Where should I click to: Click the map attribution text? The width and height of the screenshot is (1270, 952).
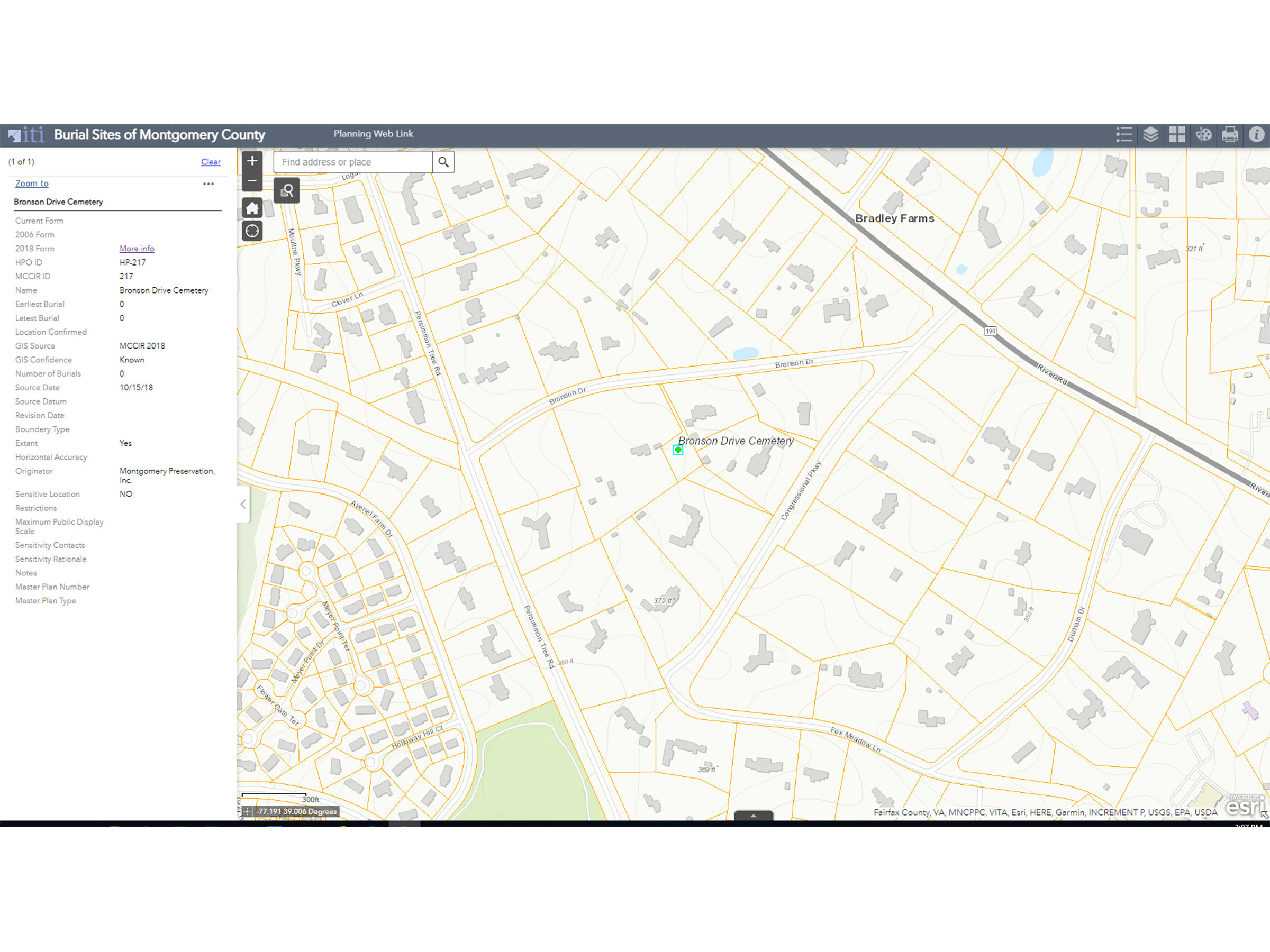click(x=1045, y=812)
